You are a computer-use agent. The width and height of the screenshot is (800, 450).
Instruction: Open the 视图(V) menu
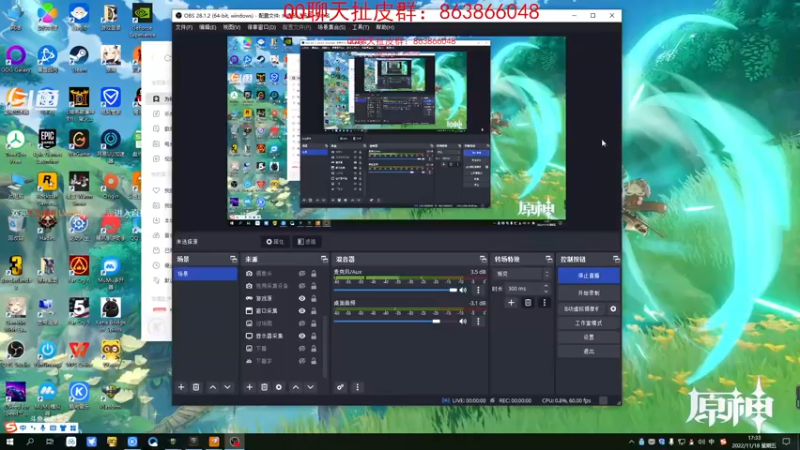231,27
